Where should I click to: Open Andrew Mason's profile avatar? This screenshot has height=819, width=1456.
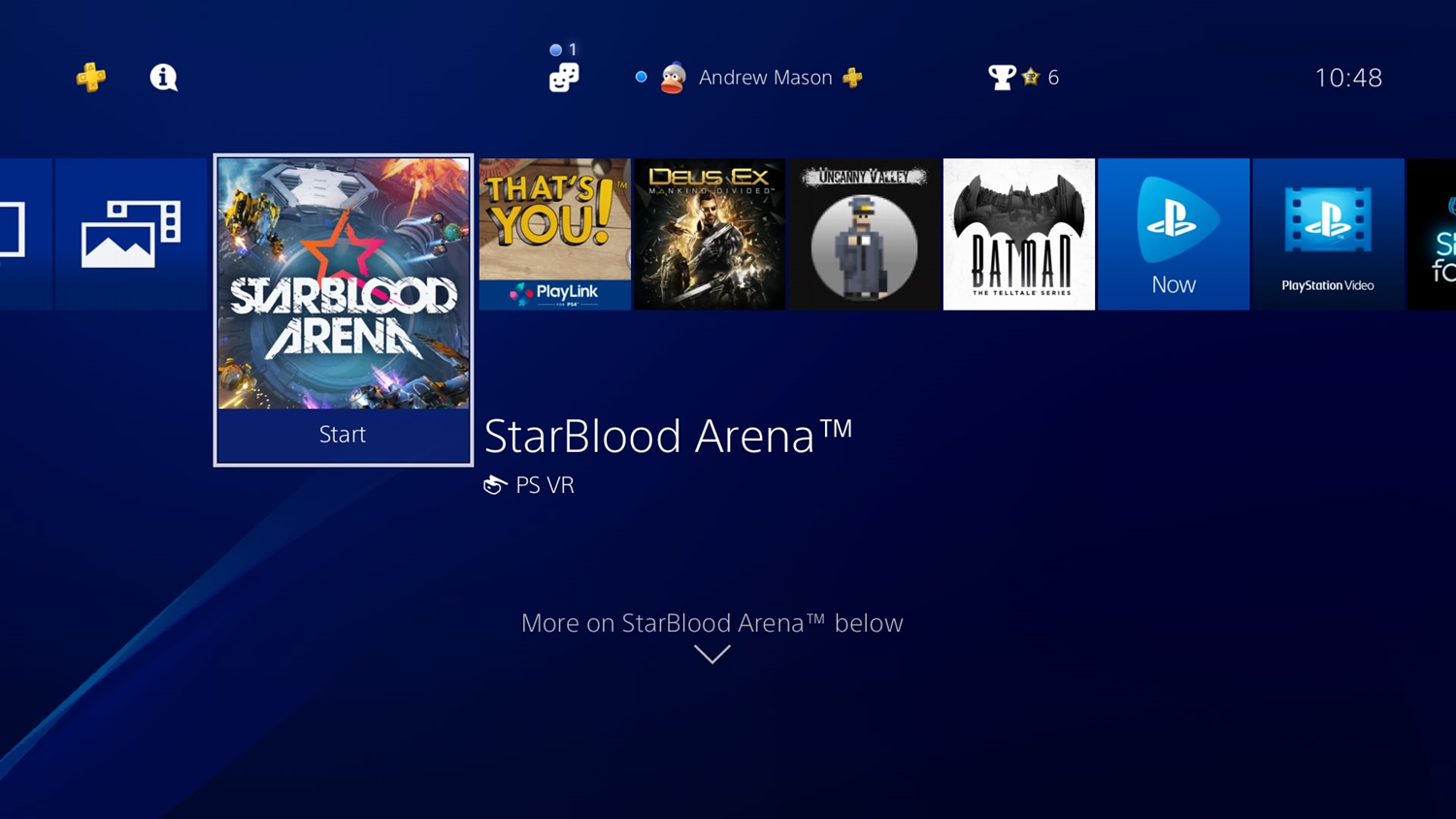(673, 78)
